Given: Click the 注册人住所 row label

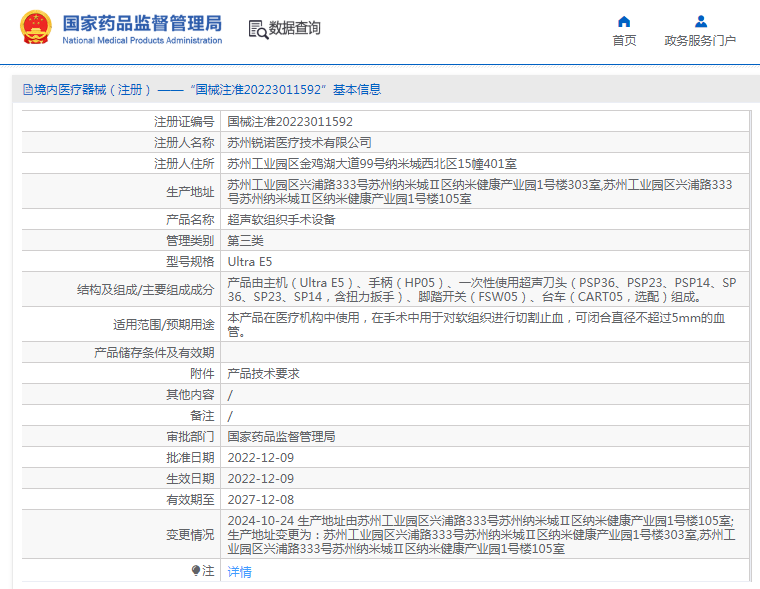Looking at the screenshot, I should [184, 164].
